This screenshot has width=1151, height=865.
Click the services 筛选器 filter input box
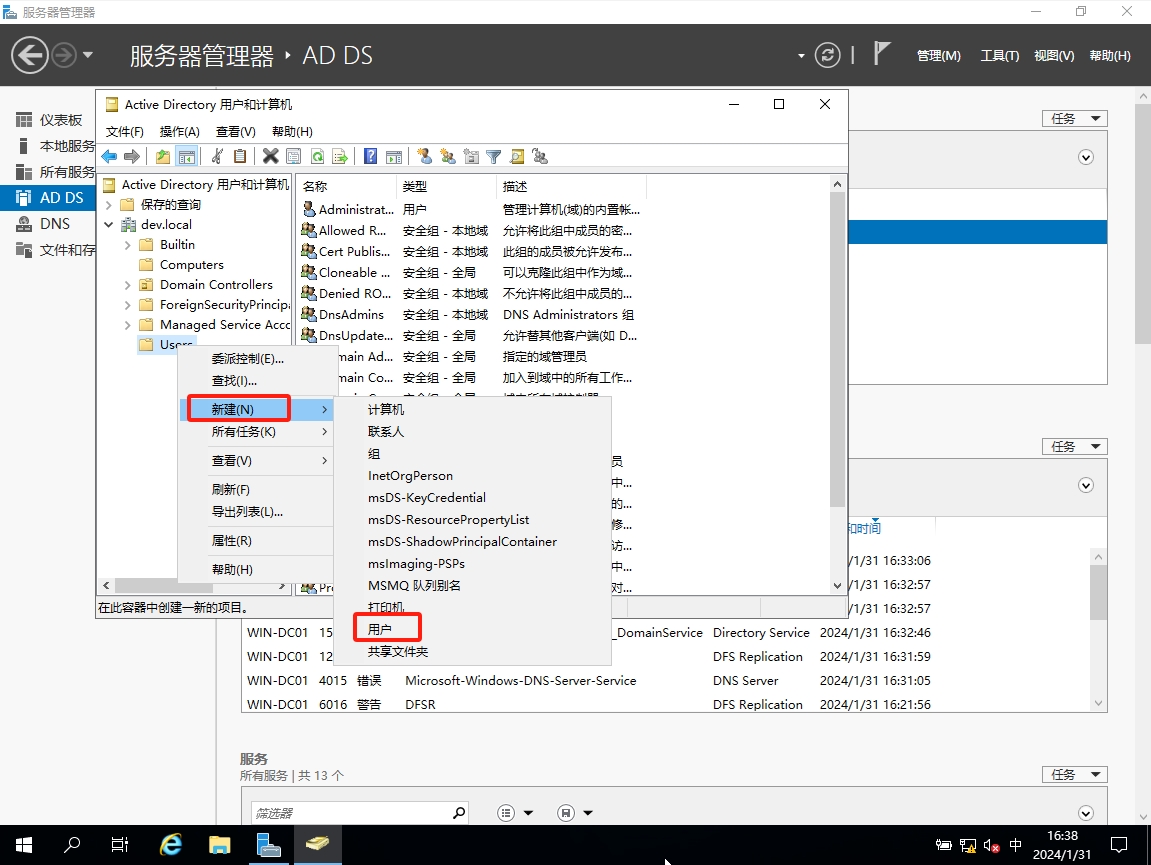(356, 813)
